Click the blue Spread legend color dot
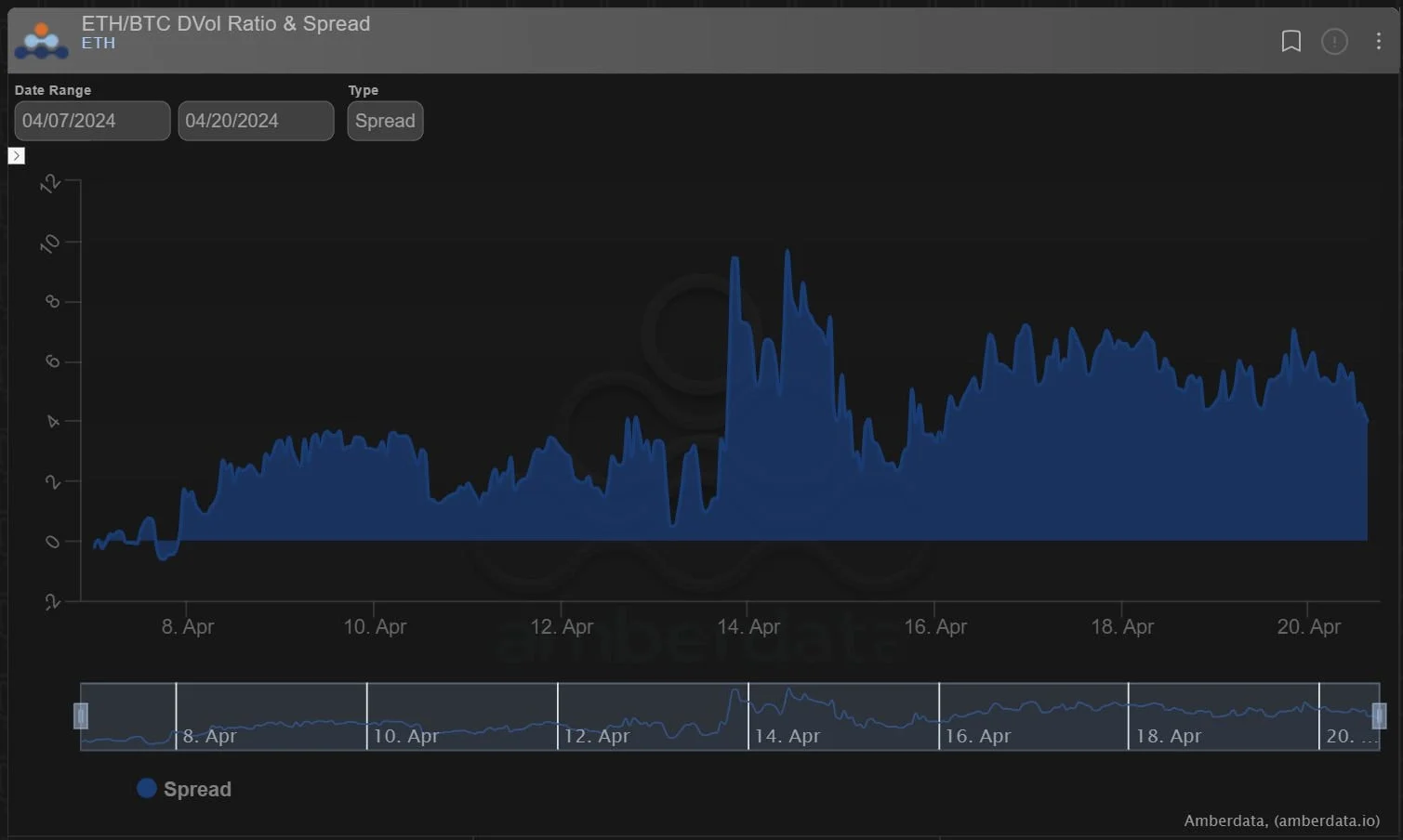This screenshot has height=840, width=1403. pos(146,788)
